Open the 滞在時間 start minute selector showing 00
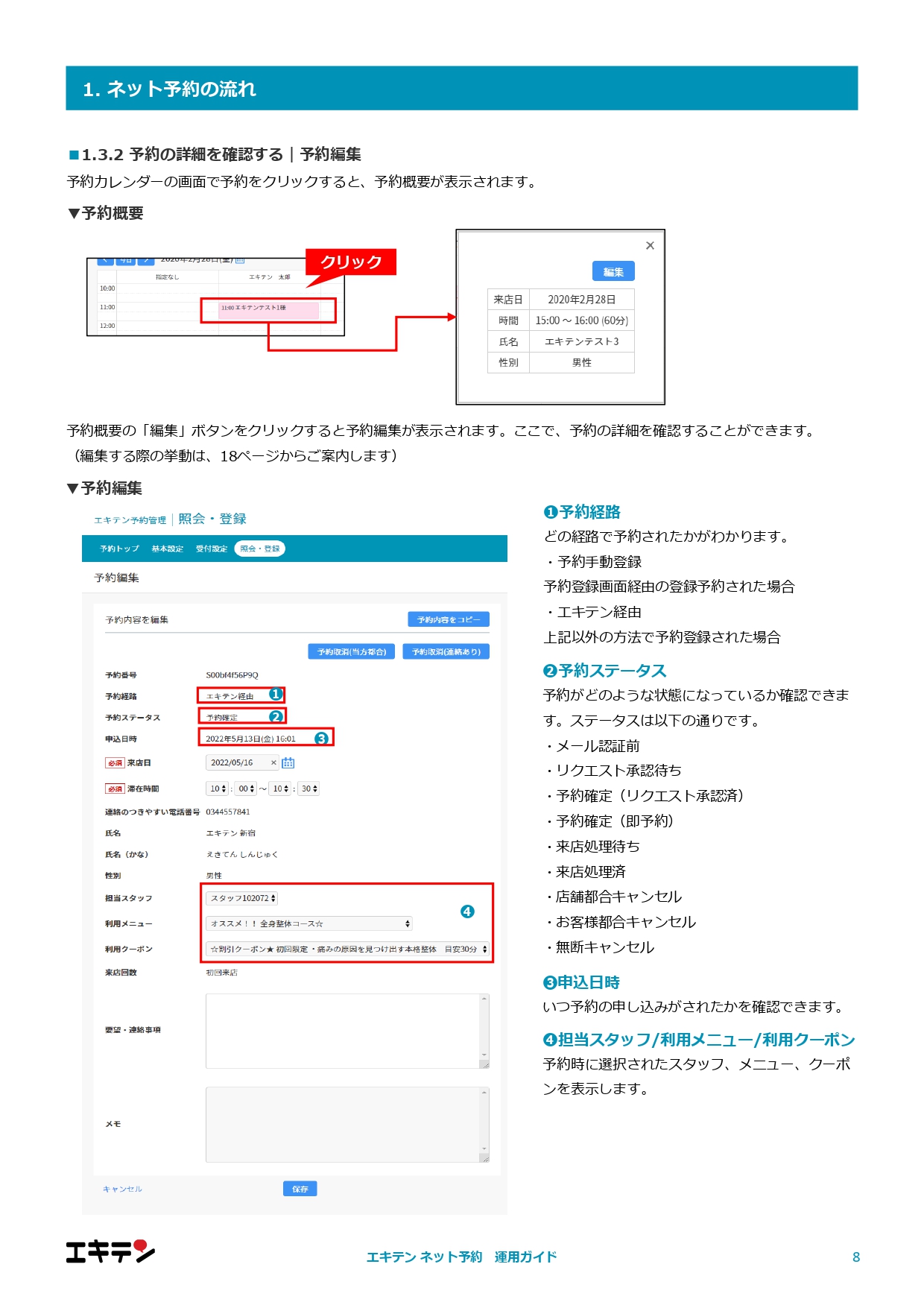 [246, 789]
